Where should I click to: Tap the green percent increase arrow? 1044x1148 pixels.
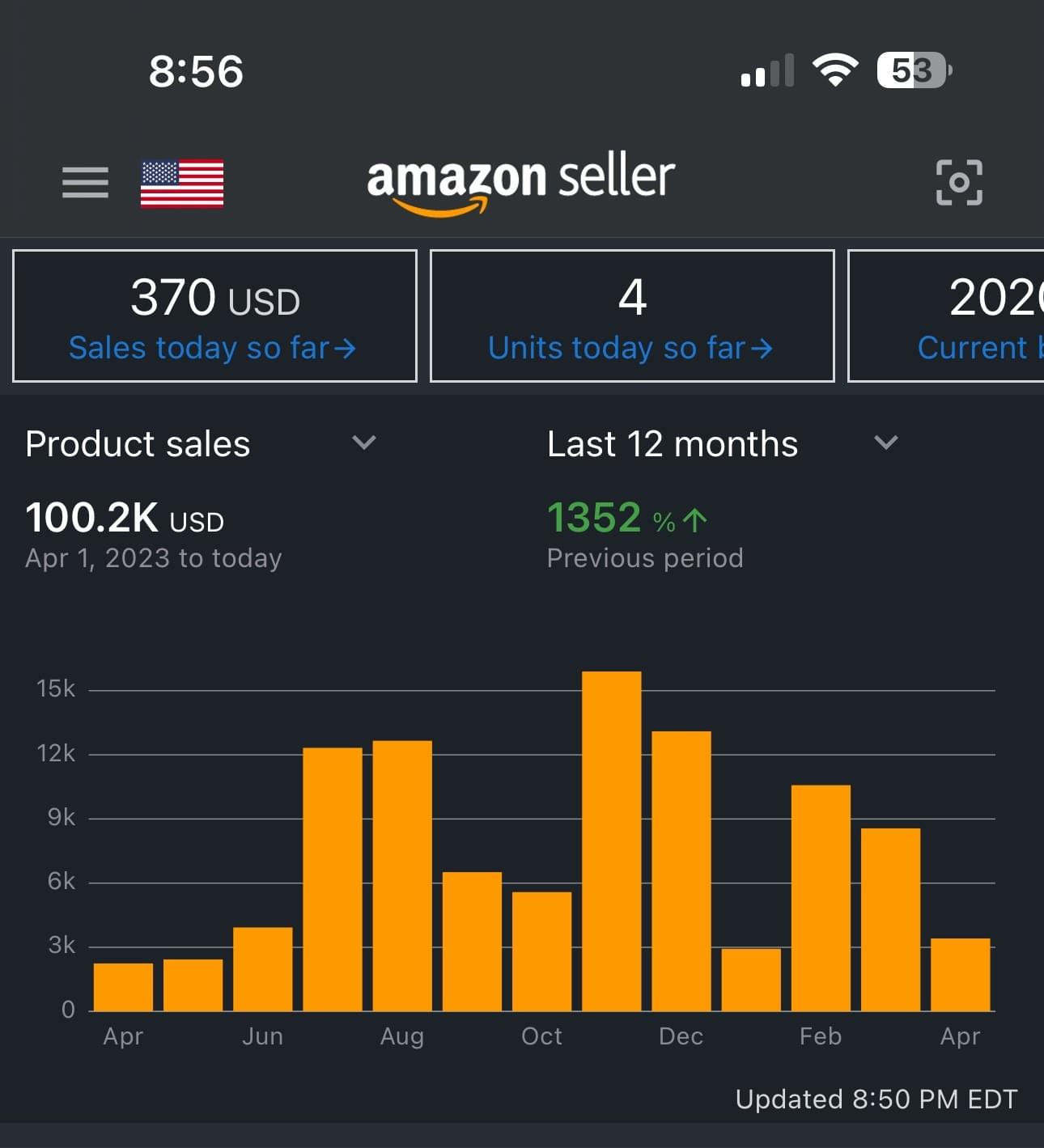tap(695, 519)
